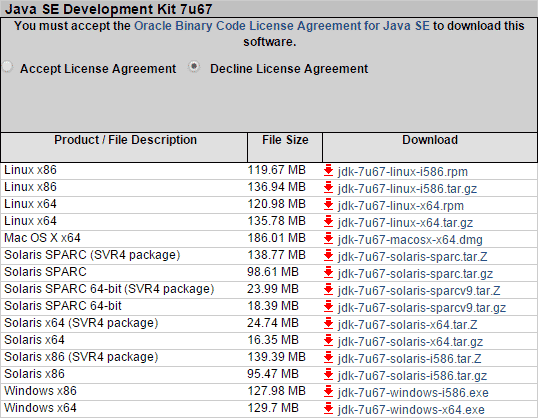Click download arrow icon beside the macosx-x64.dmg file
The width and height of the screenshot is (538, 418).
coord(328,239)
